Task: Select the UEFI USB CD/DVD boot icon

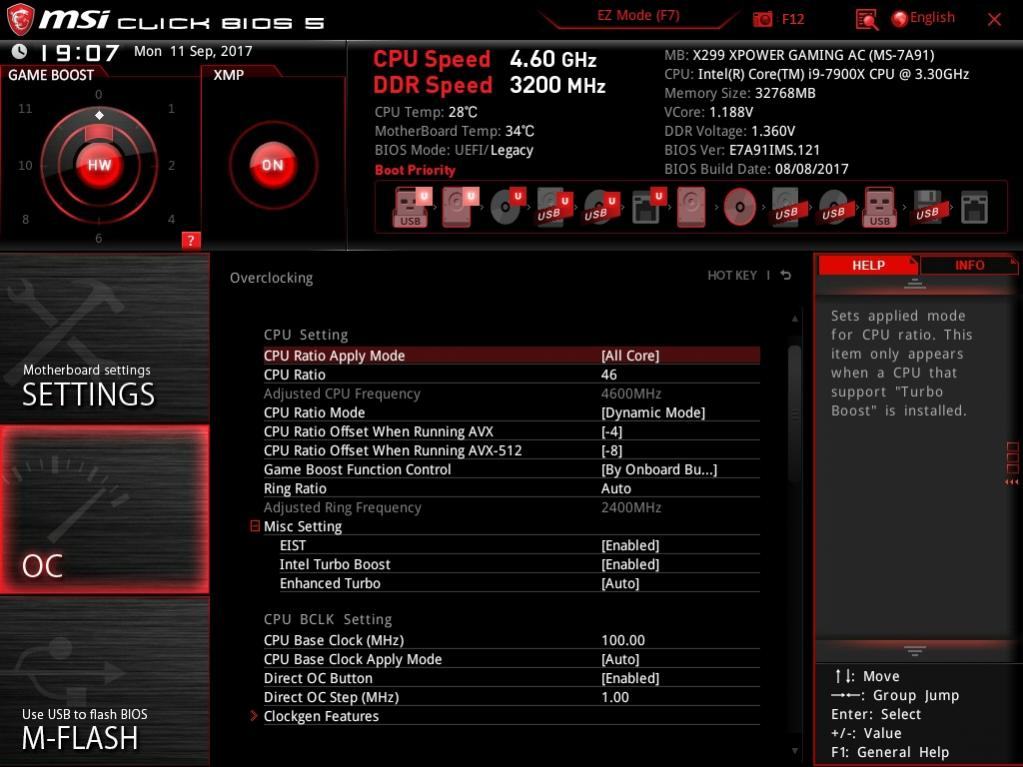Action: point(600,207)
